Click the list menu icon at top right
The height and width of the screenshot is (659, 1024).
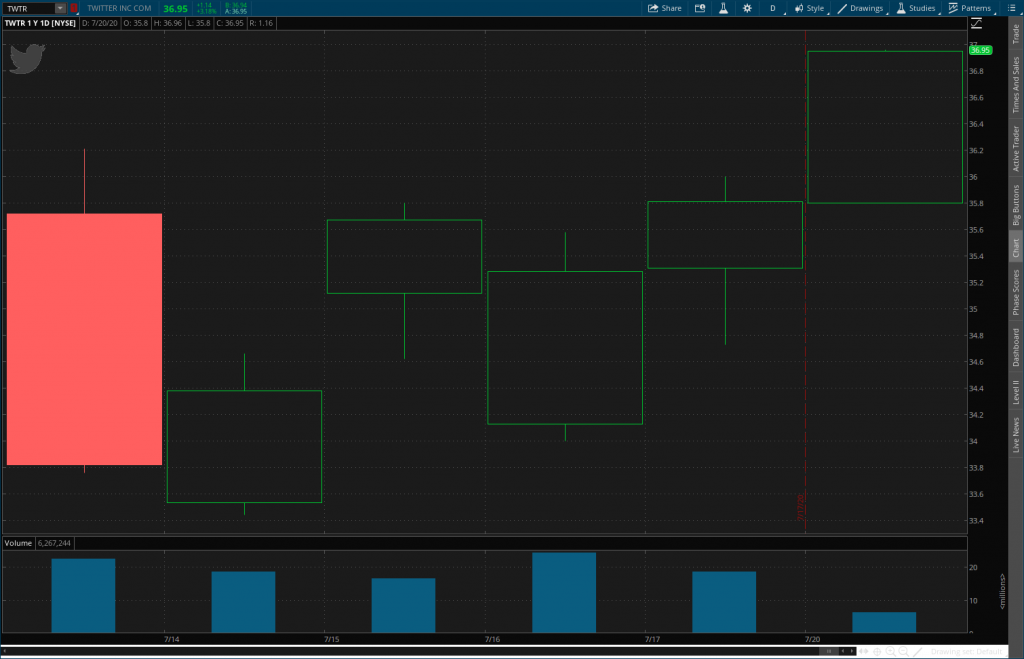[1012, 8]
